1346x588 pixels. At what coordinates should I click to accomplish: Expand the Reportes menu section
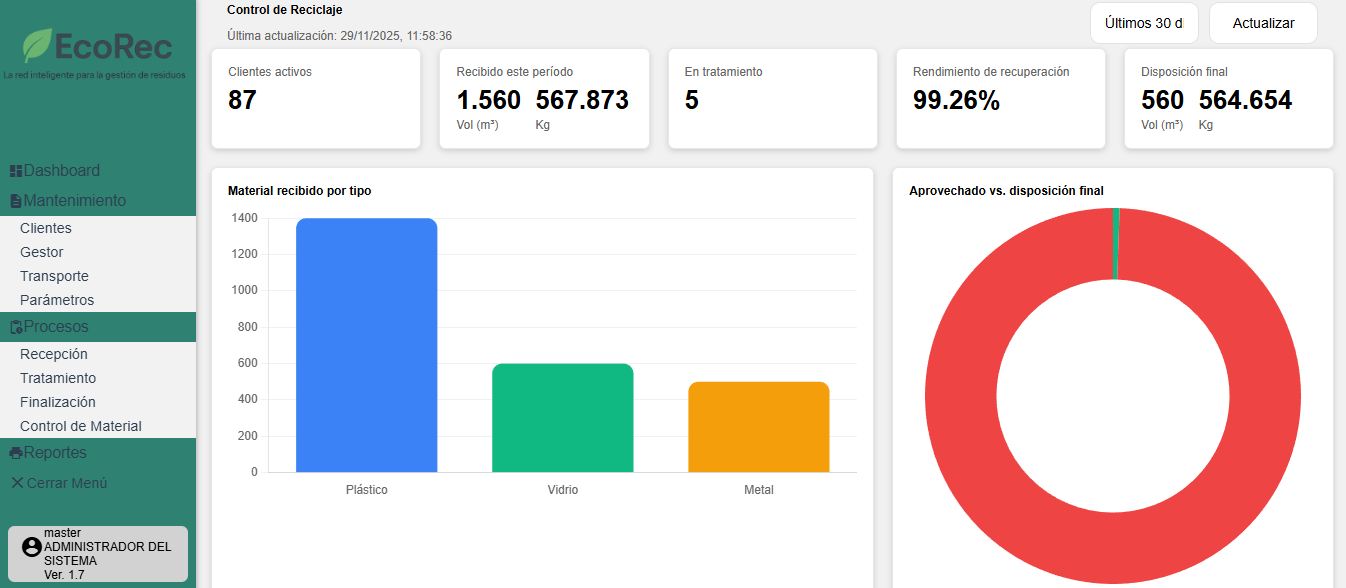(55, 453)
